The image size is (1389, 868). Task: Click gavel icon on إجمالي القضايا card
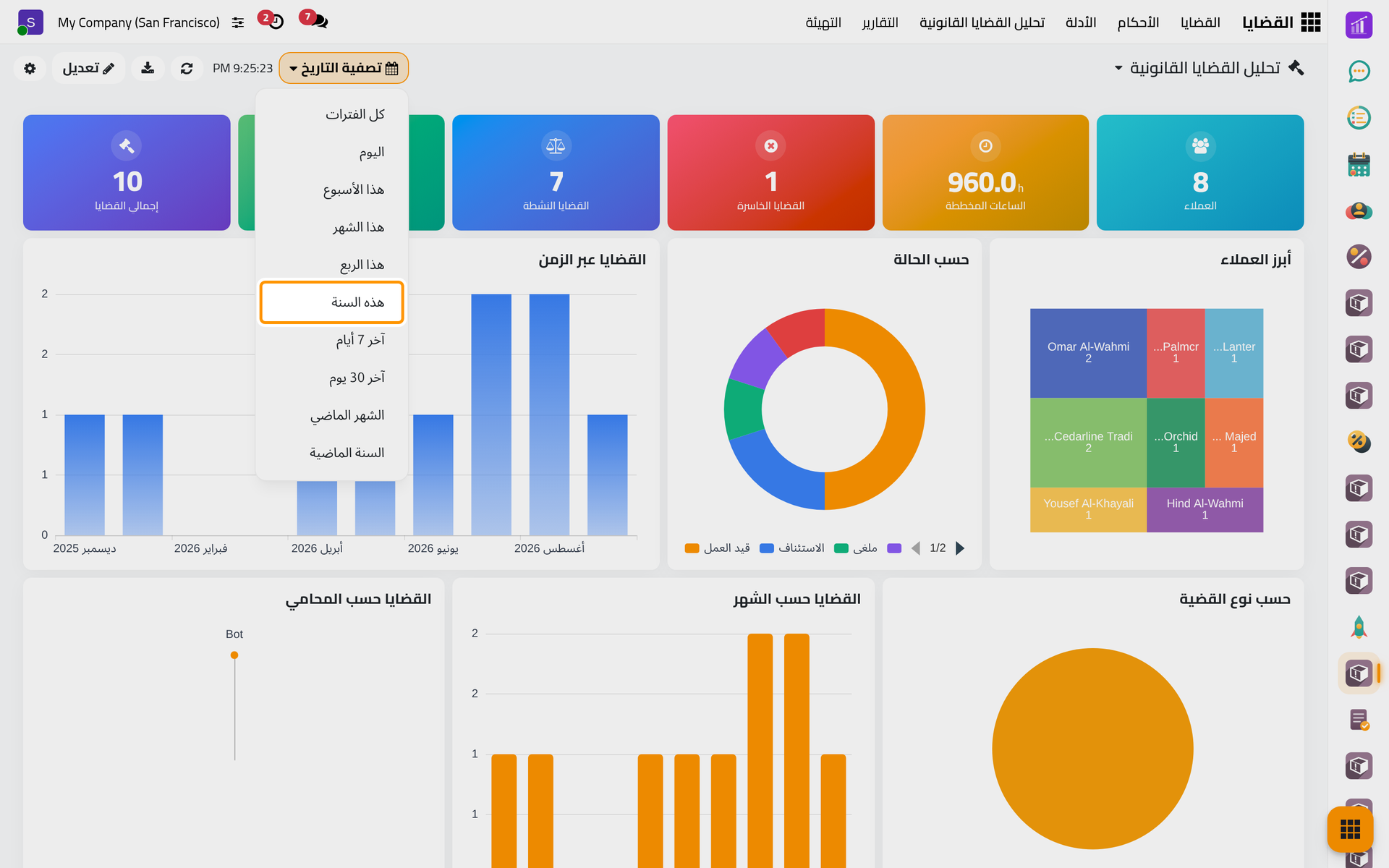tap(127, 146)
